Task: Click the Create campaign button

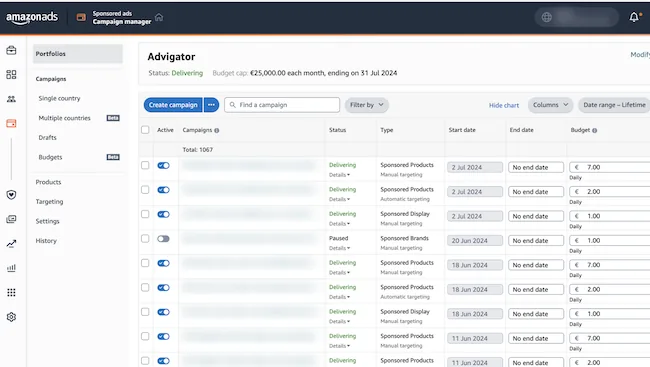Action: (173, 105)
